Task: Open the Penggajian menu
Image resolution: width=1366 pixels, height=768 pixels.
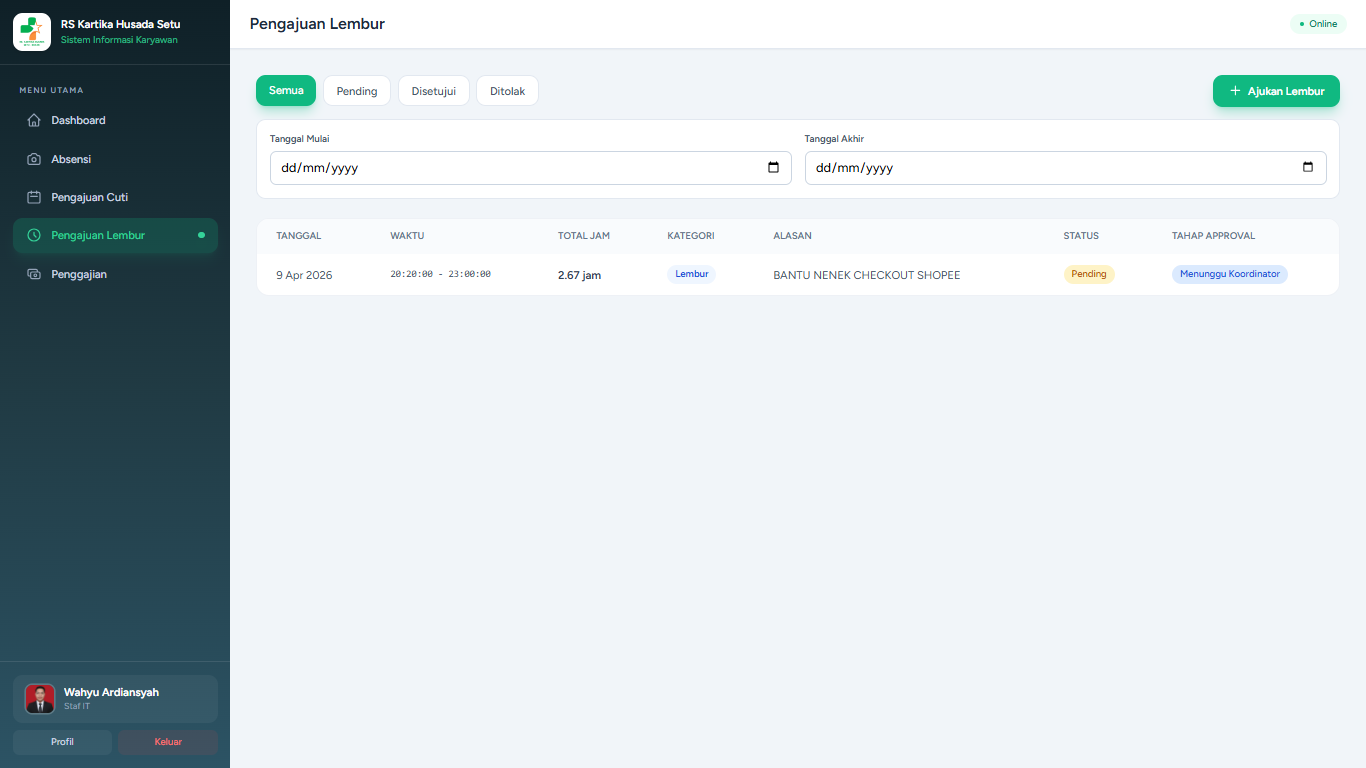Action: point(115,274)
